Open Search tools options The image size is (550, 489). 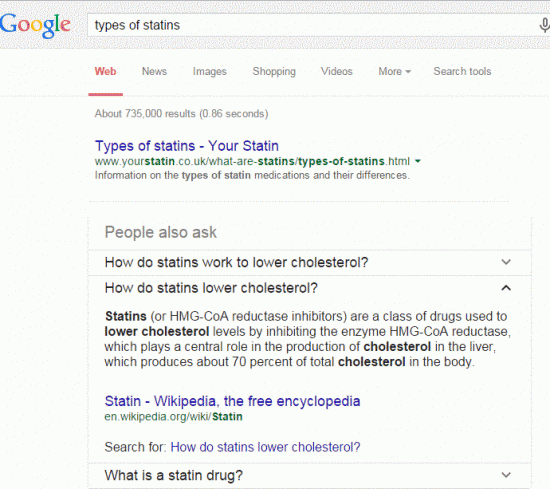click(462, 72)
